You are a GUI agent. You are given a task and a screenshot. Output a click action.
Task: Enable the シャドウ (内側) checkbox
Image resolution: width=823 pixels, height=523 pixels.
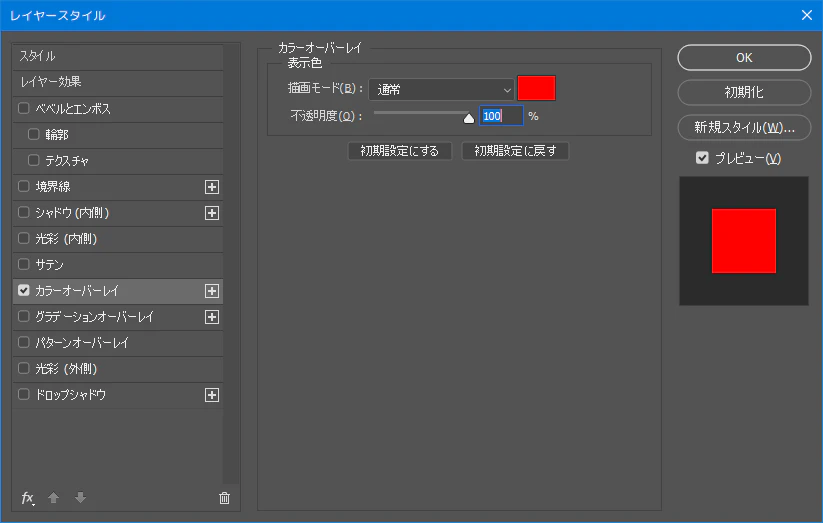pos(24,212)
